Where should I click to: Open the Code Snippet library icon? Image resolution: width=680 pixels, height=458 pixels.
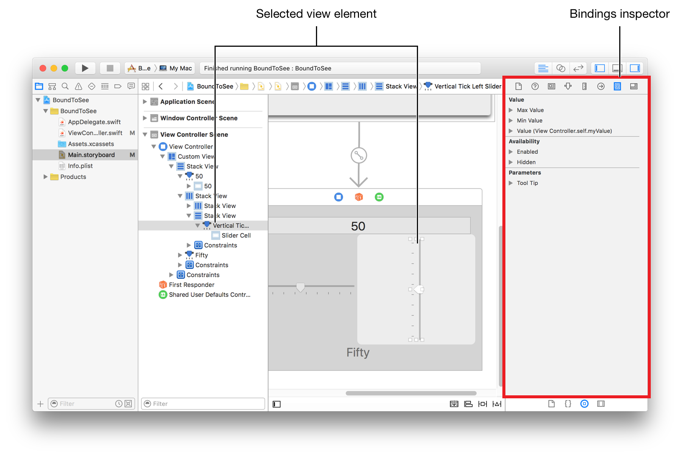click(568, 404)
